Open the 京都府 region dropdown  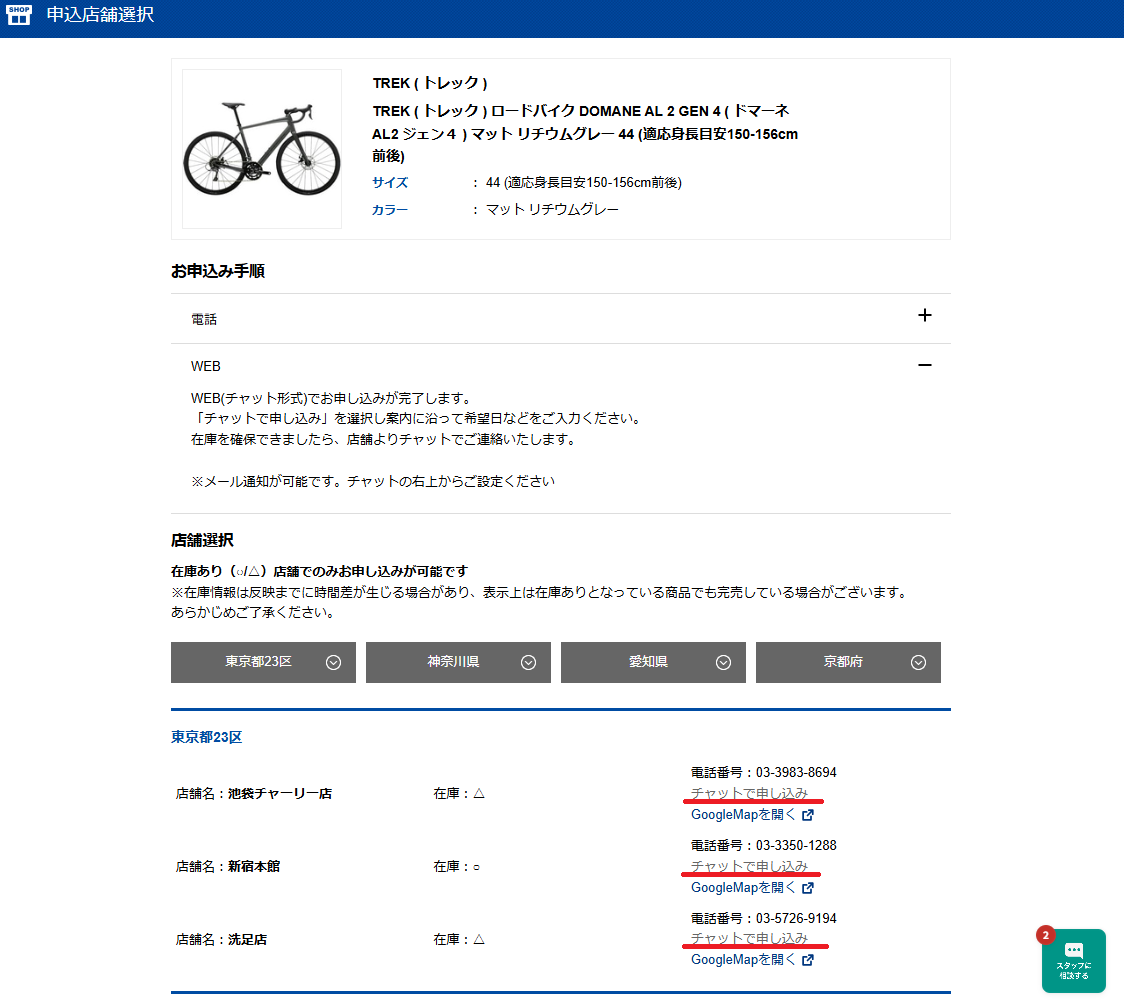pos(848,662)
